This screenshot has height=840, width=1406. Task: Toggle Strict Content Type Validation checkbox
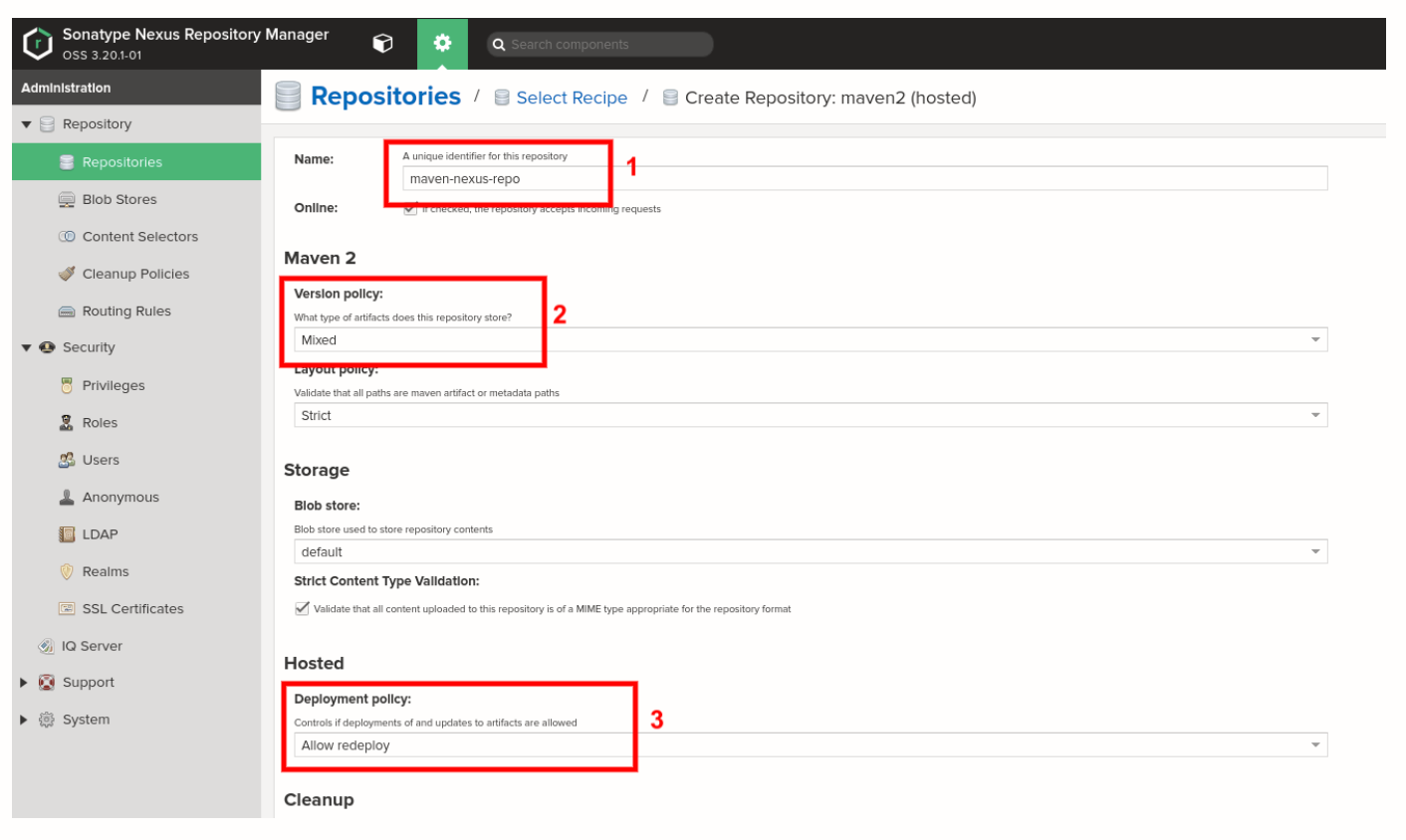[302, 608]
